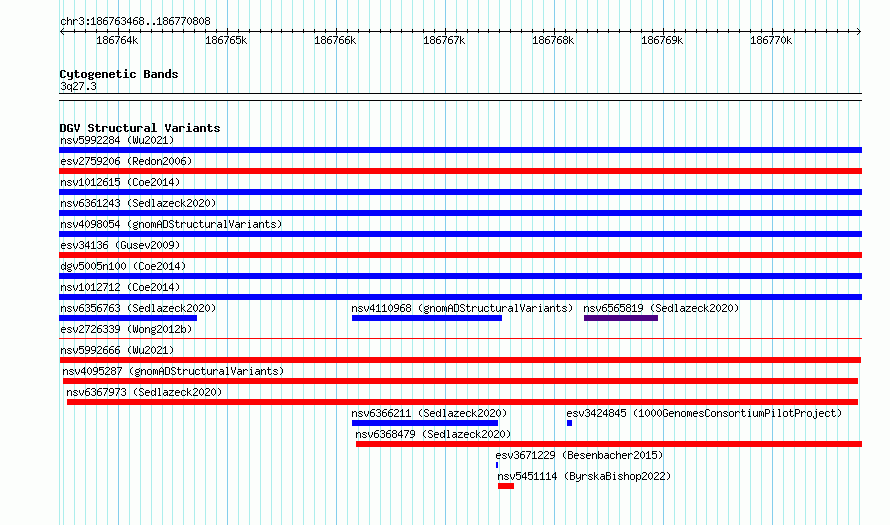Select the red bar under esv34136

pos(460,255)
